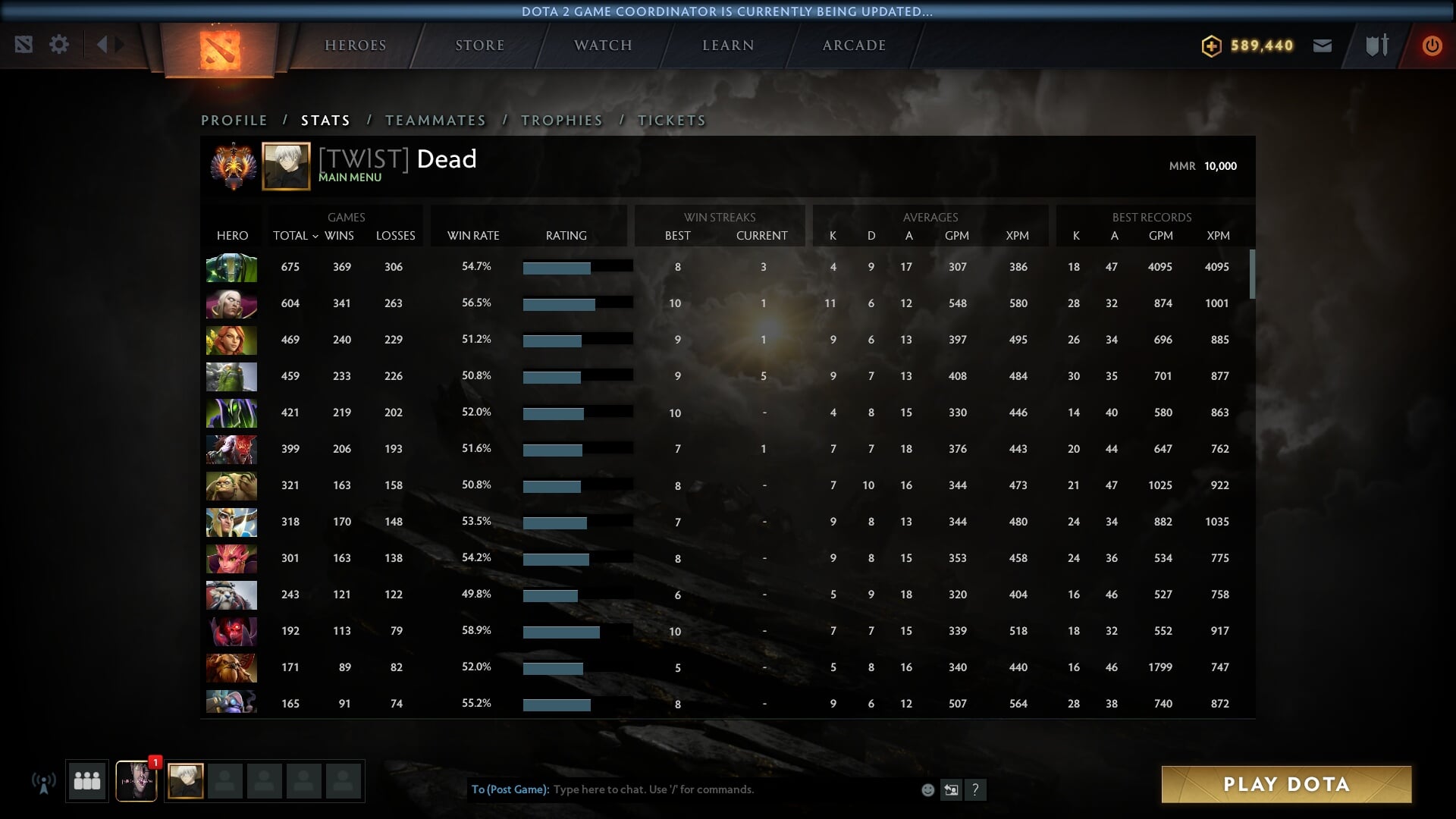Open the HEROES menu
Viewport: 1456px width, 819px height.
[x=356, y=45]
